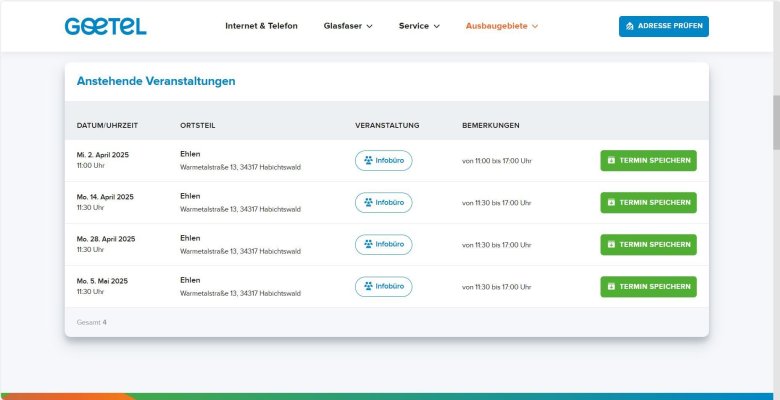Click the page vertical scrollbar thumb
This screenshot has width=780, height=400.
[776, 122]
